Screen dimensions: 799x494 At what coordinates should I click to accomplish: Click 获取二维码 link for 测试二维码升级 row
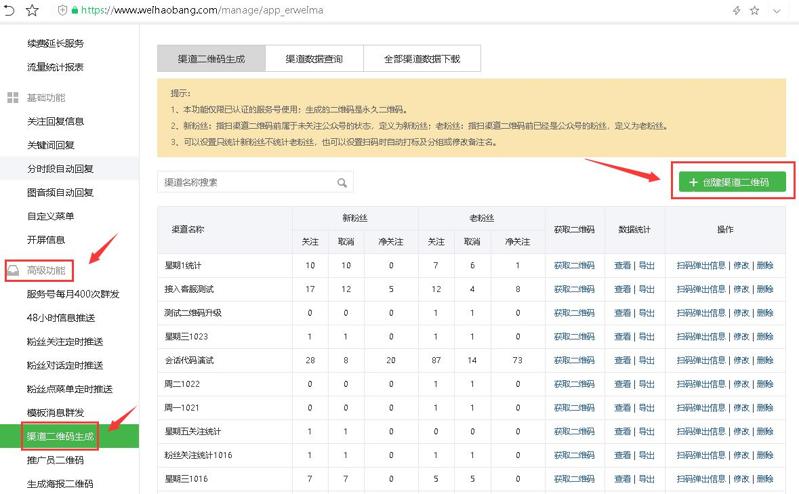click(574, 313)
